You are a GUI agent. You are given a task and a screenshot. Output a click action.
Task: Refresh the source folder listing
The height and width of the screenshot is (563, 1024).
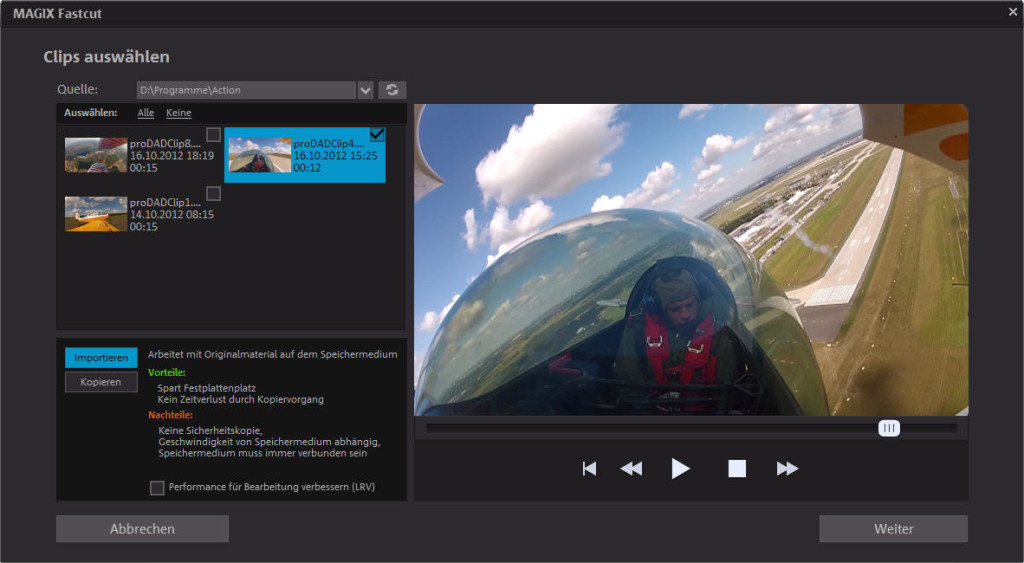392,90
